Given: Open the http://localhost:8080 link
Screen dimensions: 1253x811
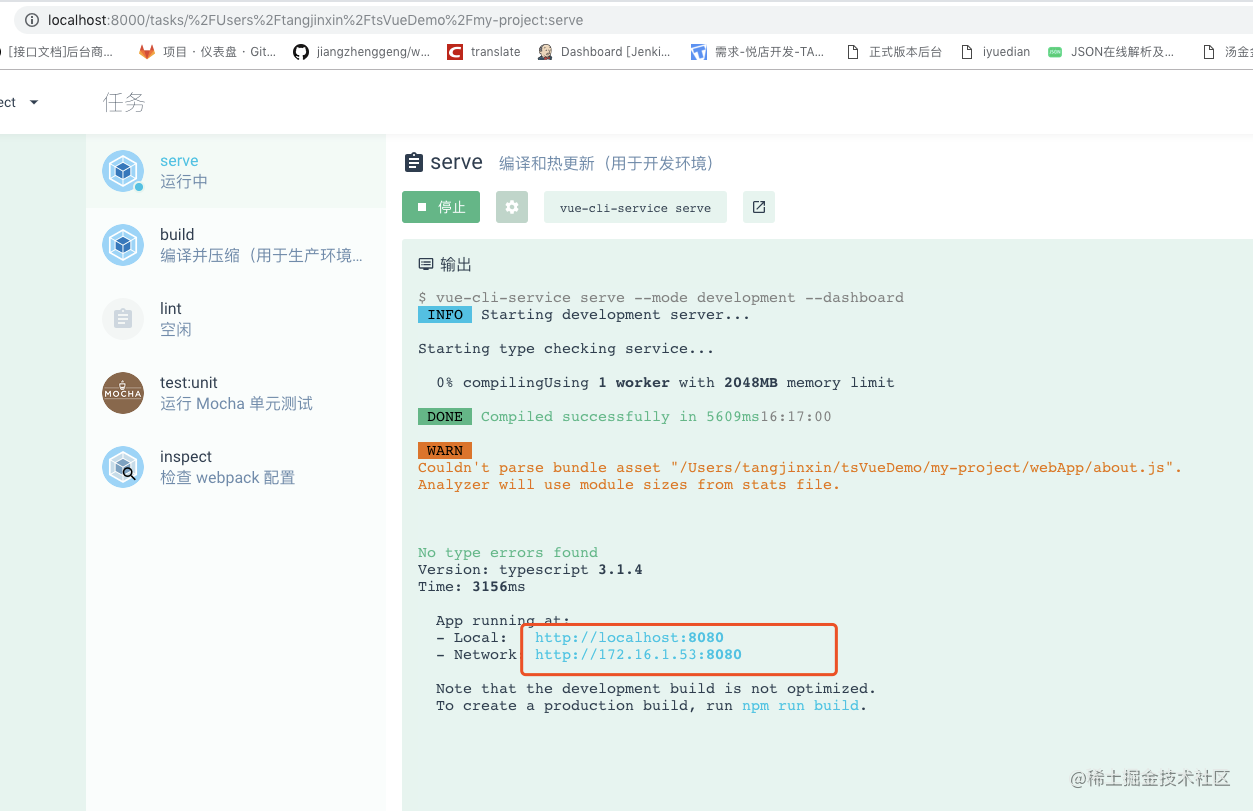Looking at the screenshot, I should point(629,637).
